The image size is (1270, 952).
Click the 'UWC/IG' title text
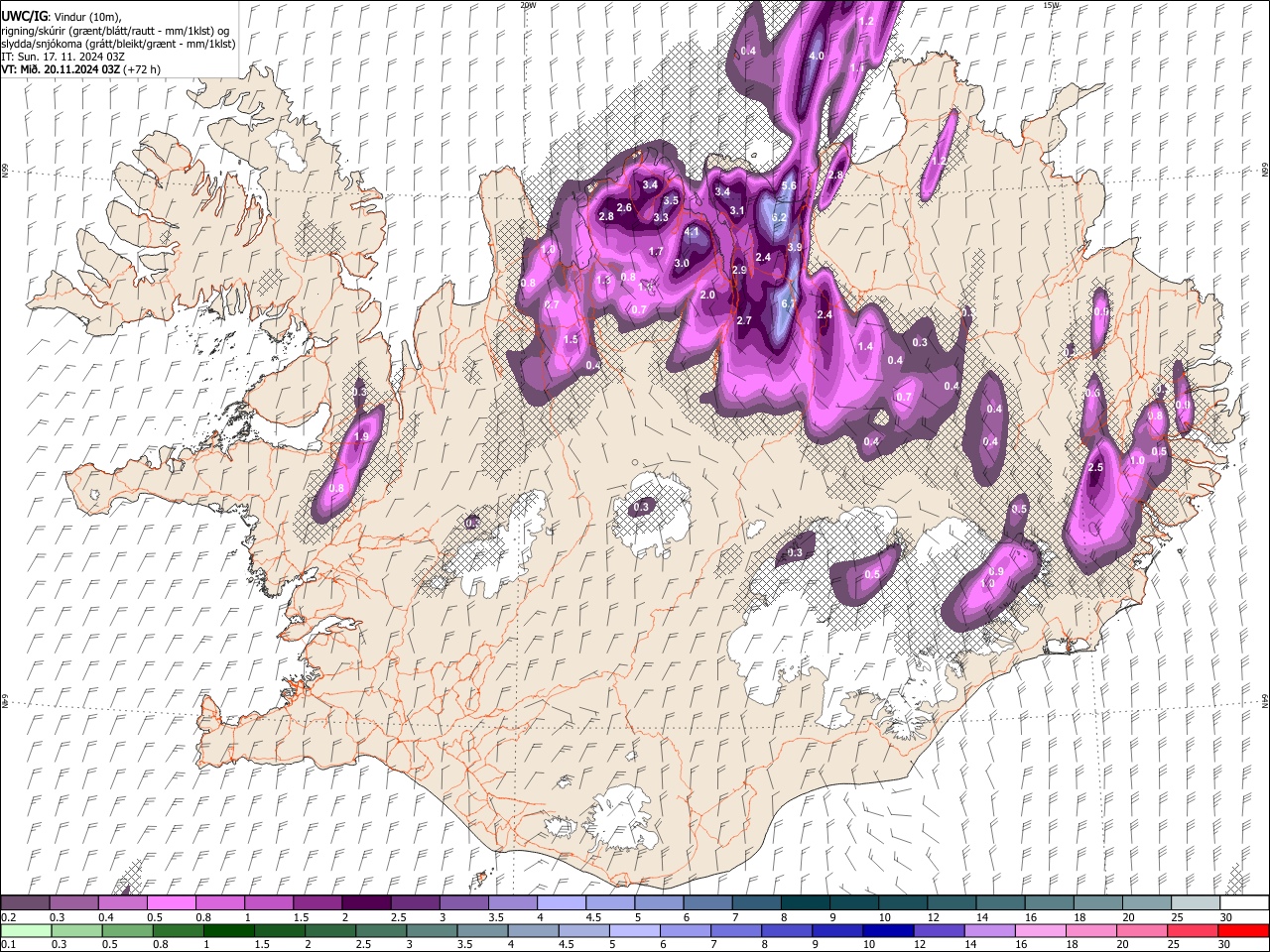23,17
